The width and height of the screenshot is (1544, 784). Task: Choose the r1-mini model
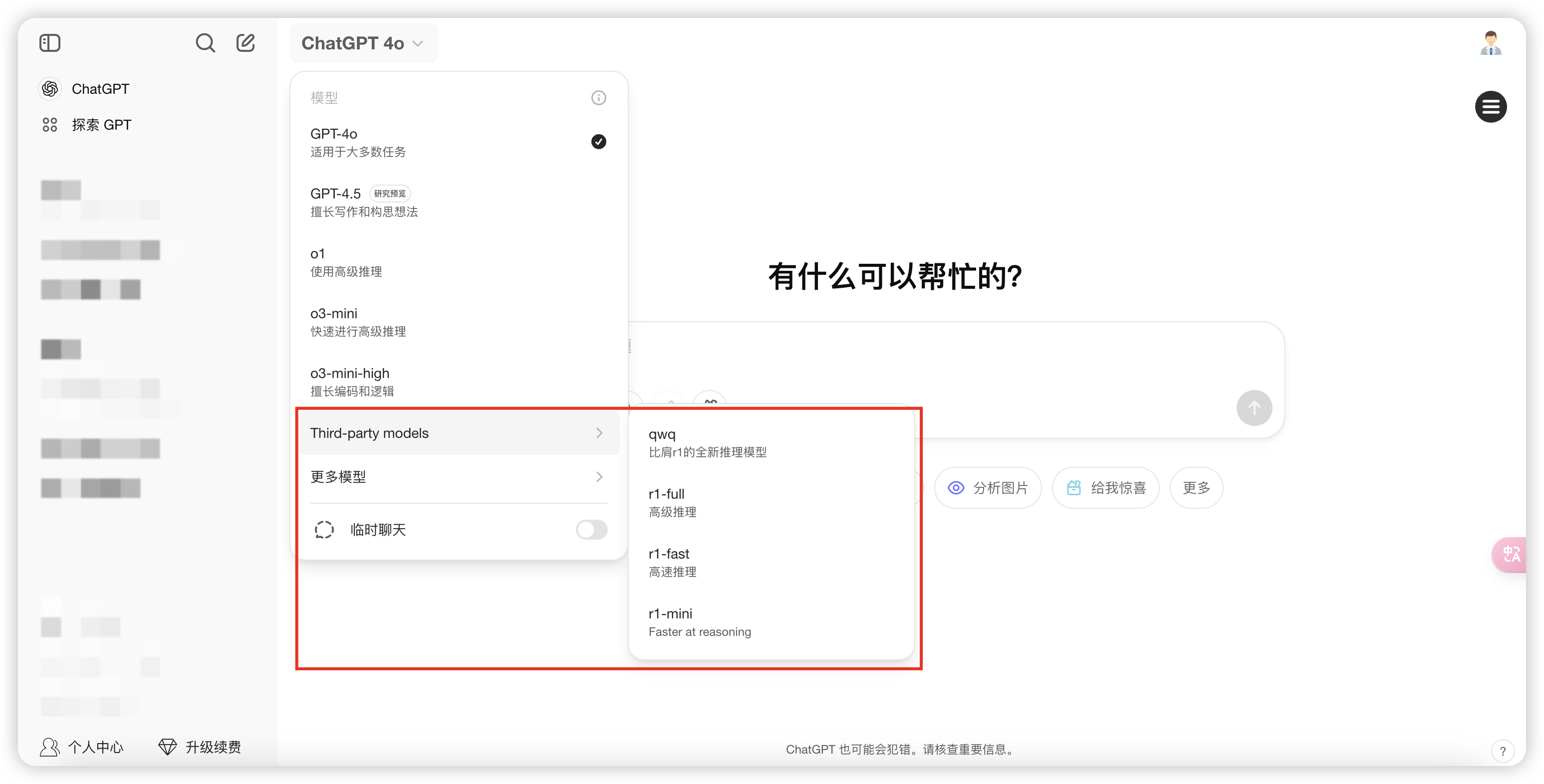pos(772,623)
